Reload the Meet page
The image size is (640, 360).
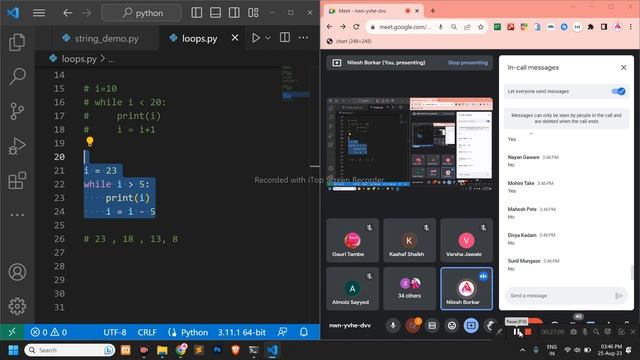(x=356, y=27)
